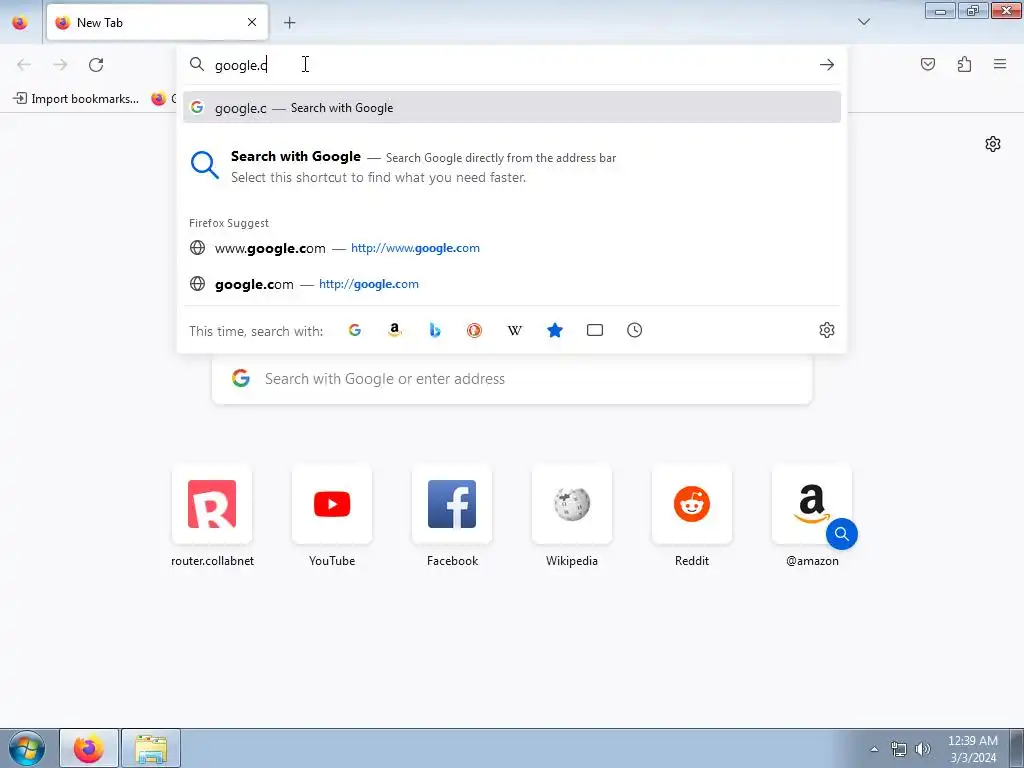Open the volume speaker tray icon
The width and height of the screenshot is (1024, 768).
[922, 749]
